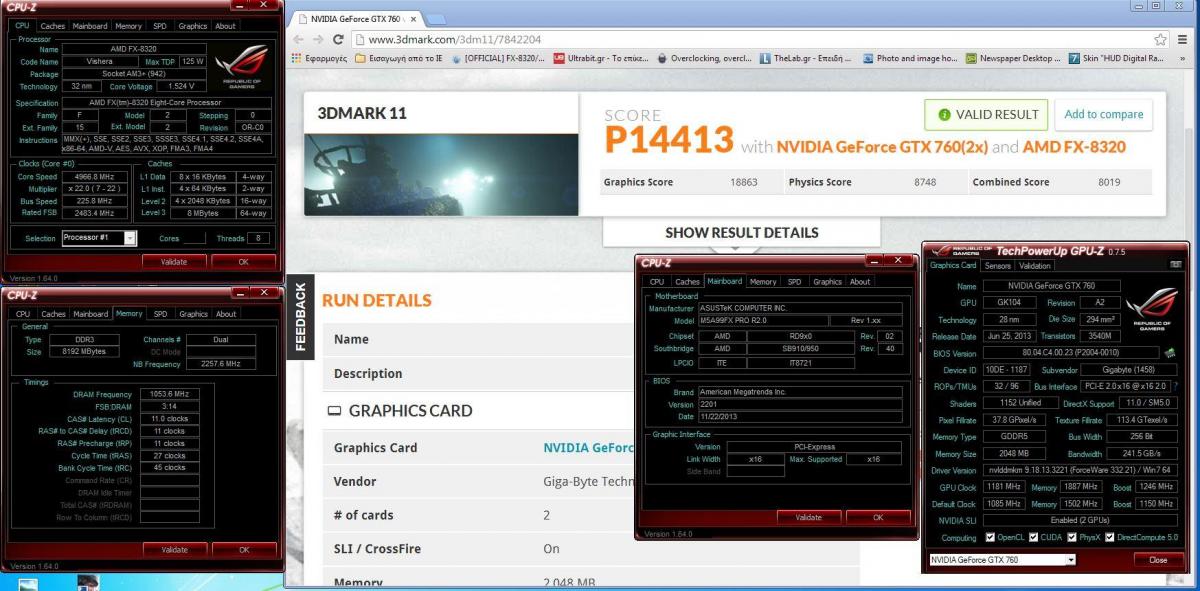Screen dimensions: 1200x591
Task: Bookmark this page with the star icon
Action: 1160,39
